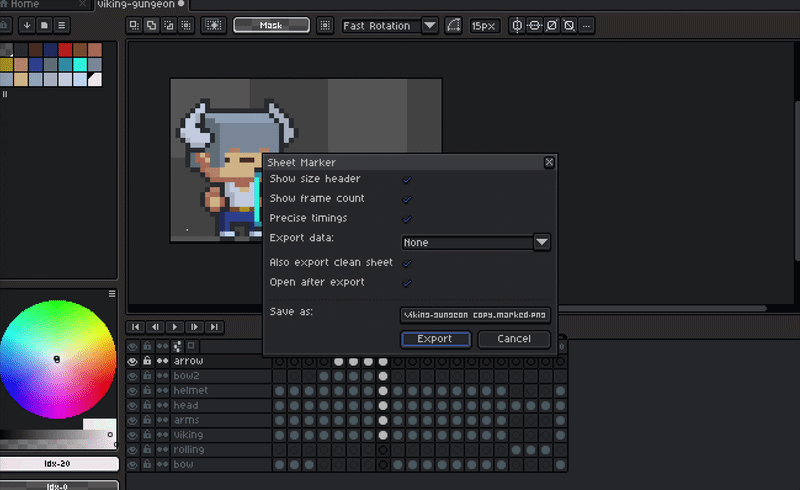Pick the cyan palette swatch
This screenshot has width=800, height=490.
[x=80, y=64]
